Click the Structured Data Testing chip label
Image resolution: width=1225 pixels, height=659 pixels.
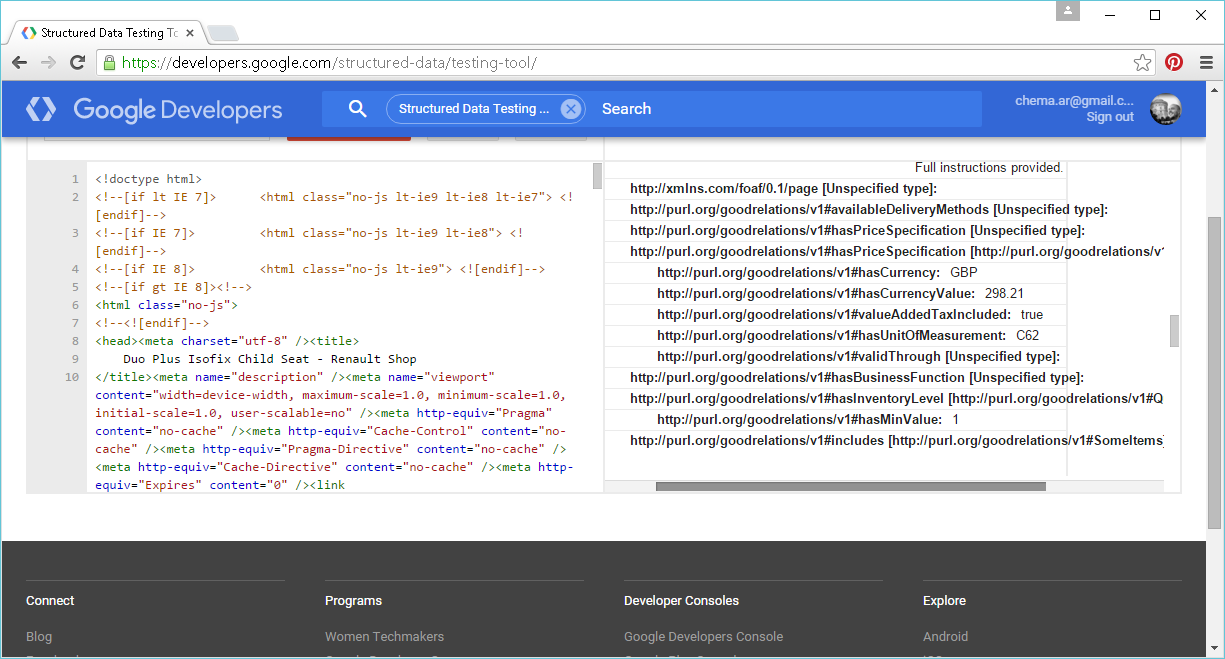coord(473,109)
